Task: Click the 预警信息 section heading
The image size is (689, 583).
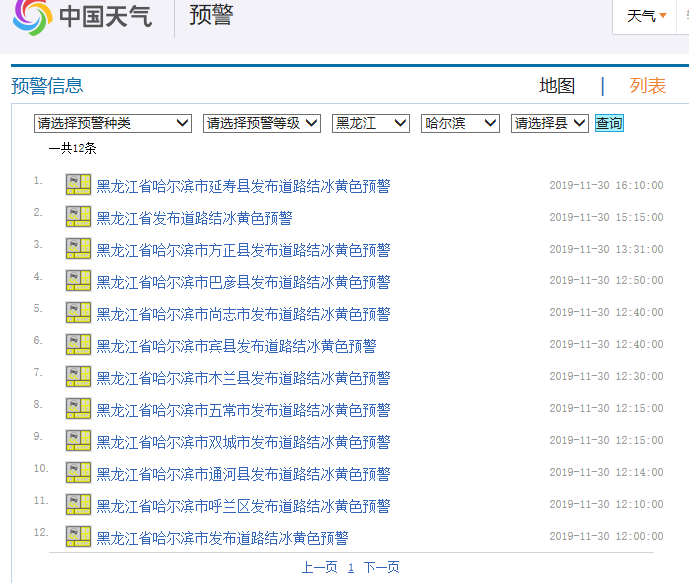Action: pyautogui.click(x=47, y=86)
